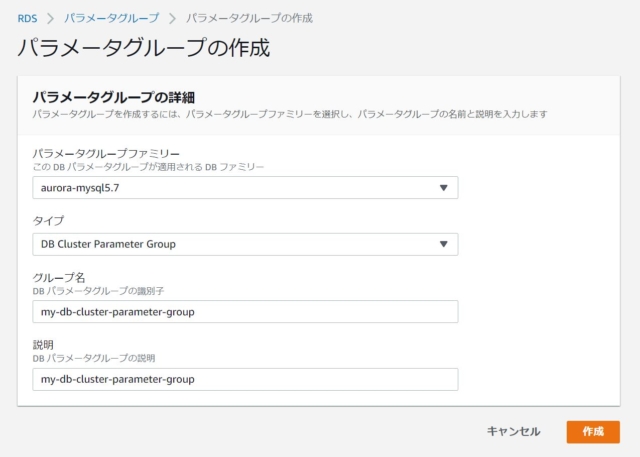Click the キャンセル button

pos(513,431)
